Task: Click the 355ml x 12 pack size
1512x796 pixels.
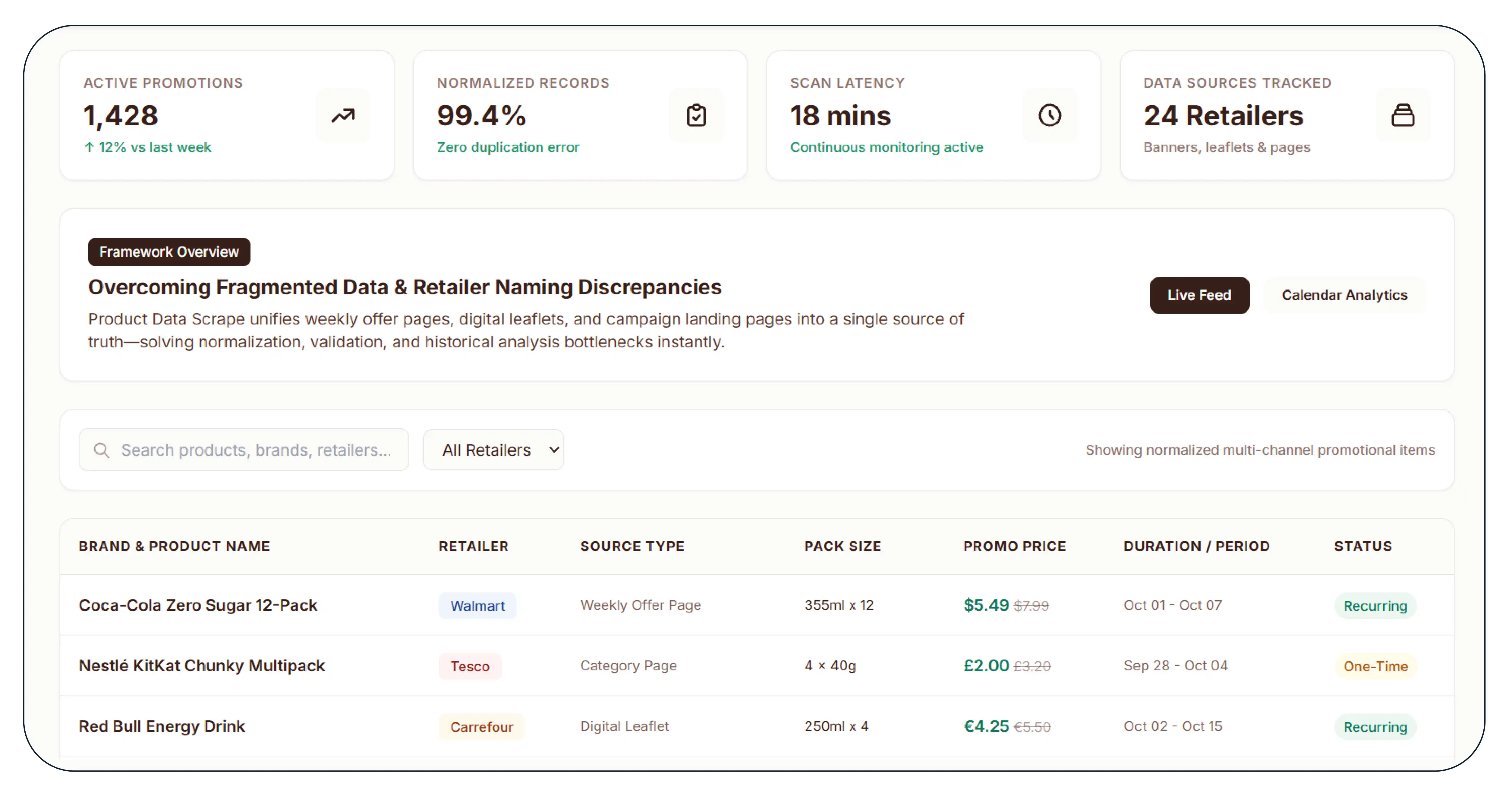Action: pos(839,605)
